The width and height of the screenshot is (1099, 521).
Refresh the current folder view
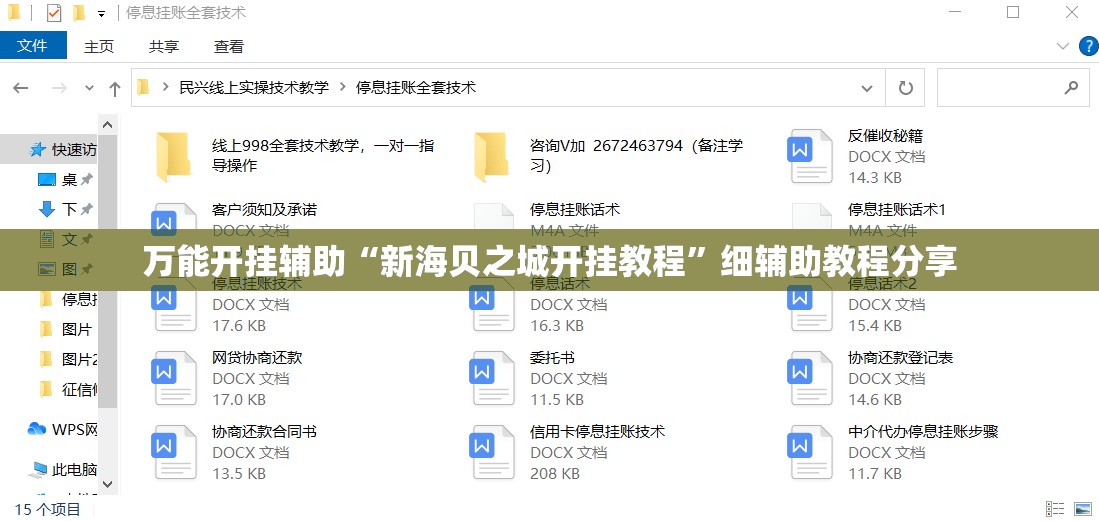click(x=906, y=88)
